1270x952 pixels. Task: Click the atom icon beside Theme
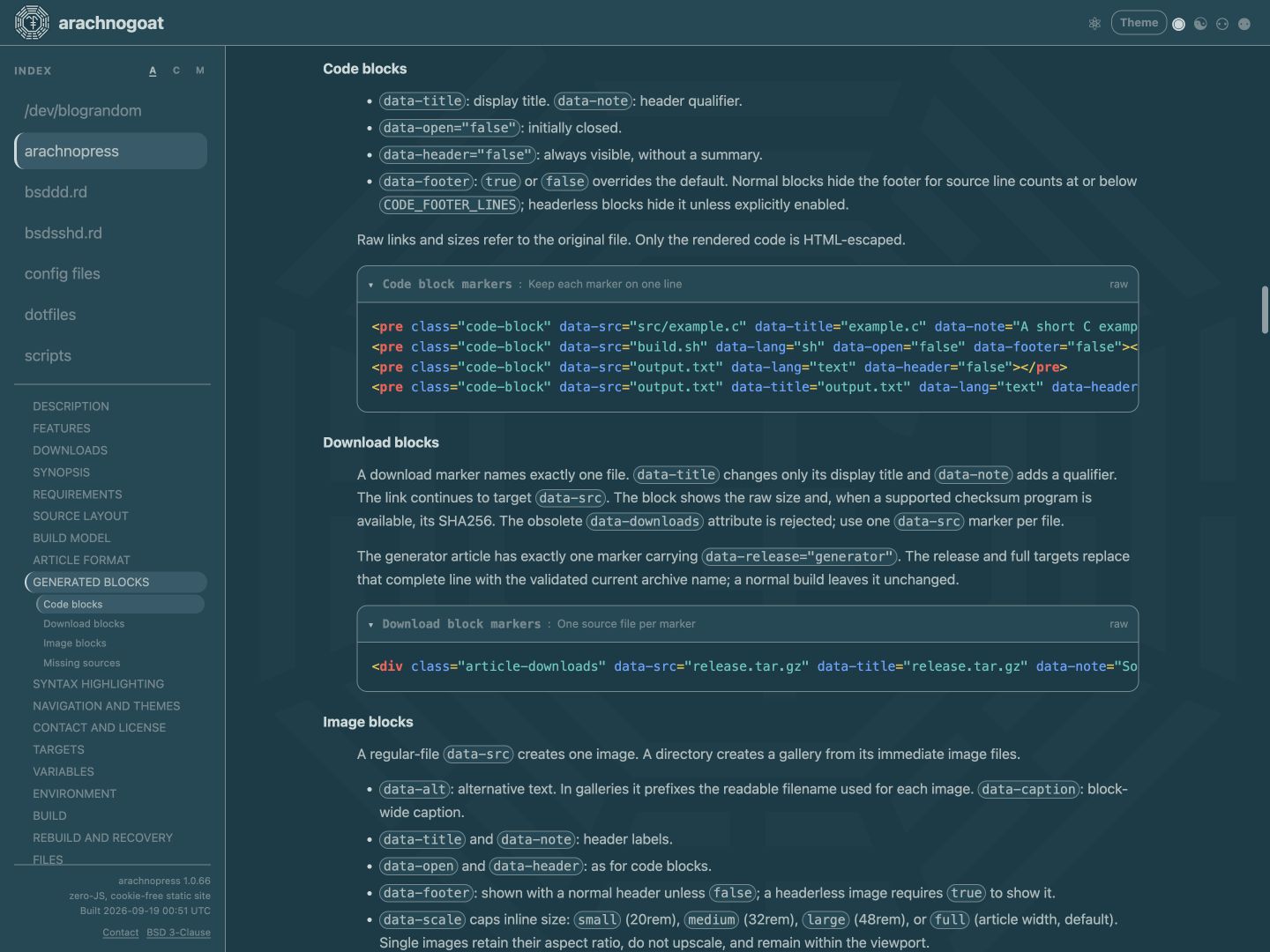coord(1094,24)
